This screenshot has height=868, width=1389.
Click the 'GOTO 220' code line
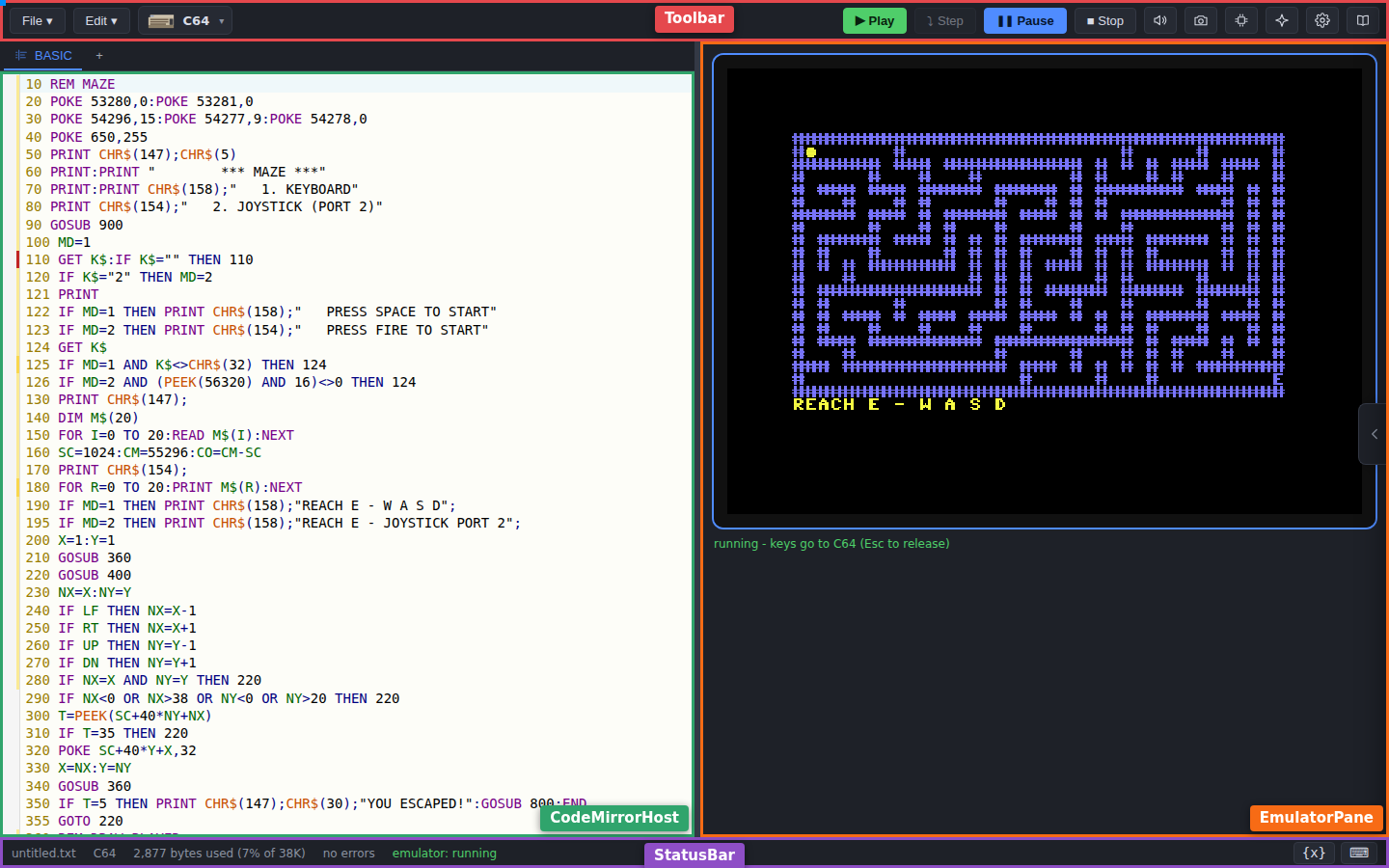point(357,821)
